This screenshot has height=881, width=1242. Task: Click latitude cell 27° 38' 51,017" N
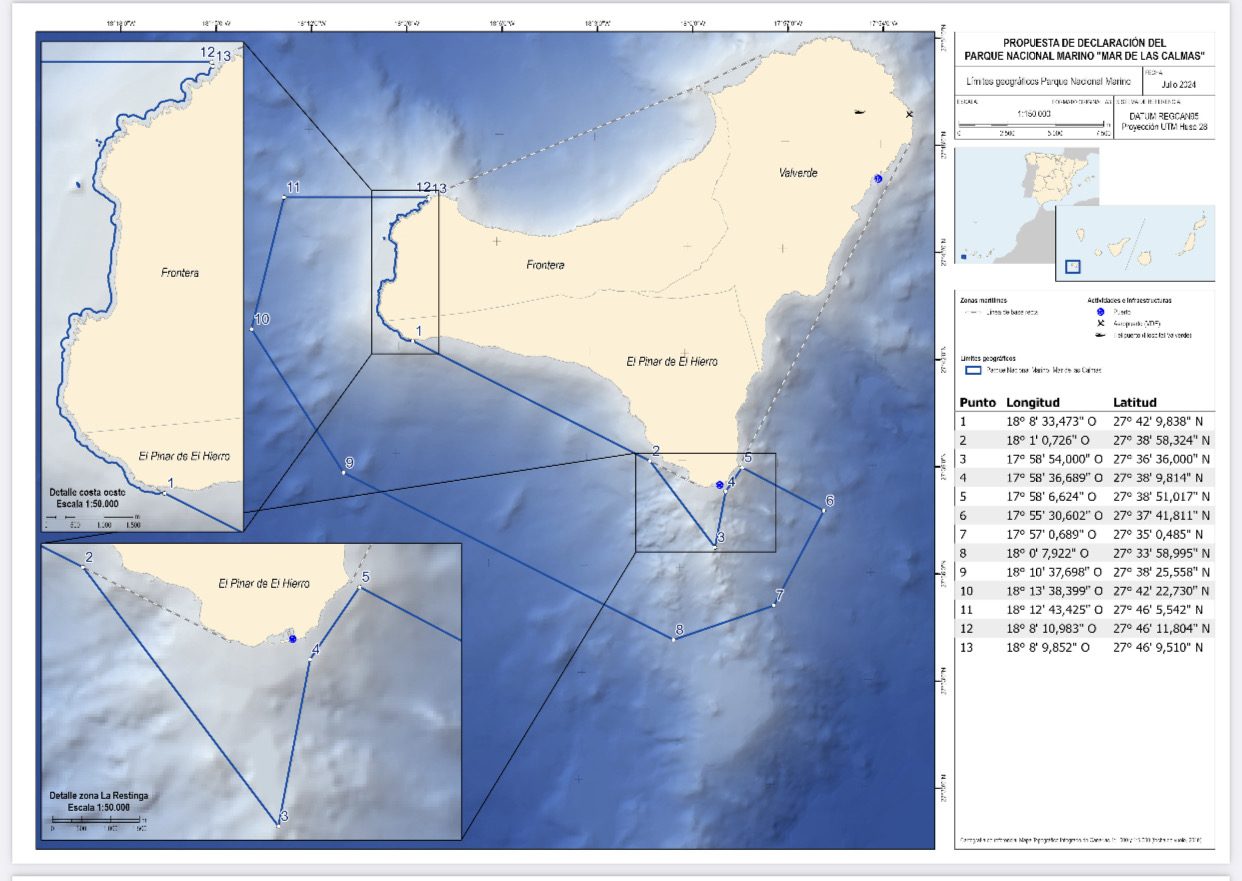(x=1161, y=497)
